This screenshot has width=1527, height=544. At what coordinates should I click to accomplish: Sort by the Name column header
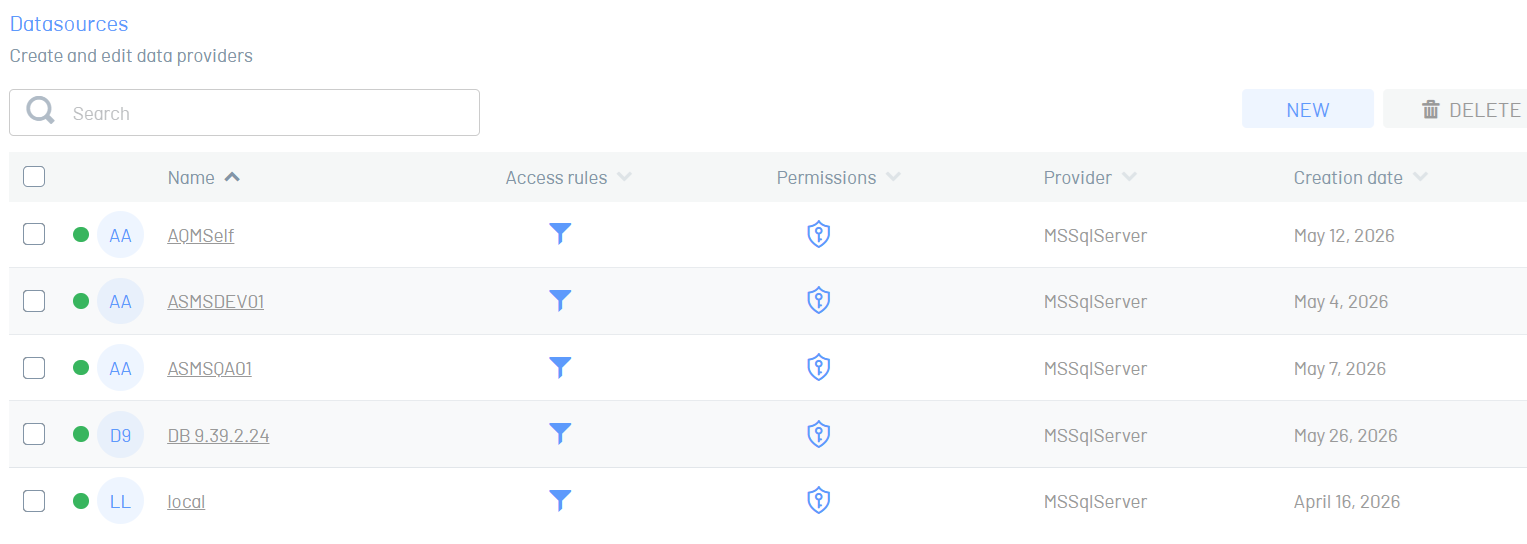click(191, 177)
